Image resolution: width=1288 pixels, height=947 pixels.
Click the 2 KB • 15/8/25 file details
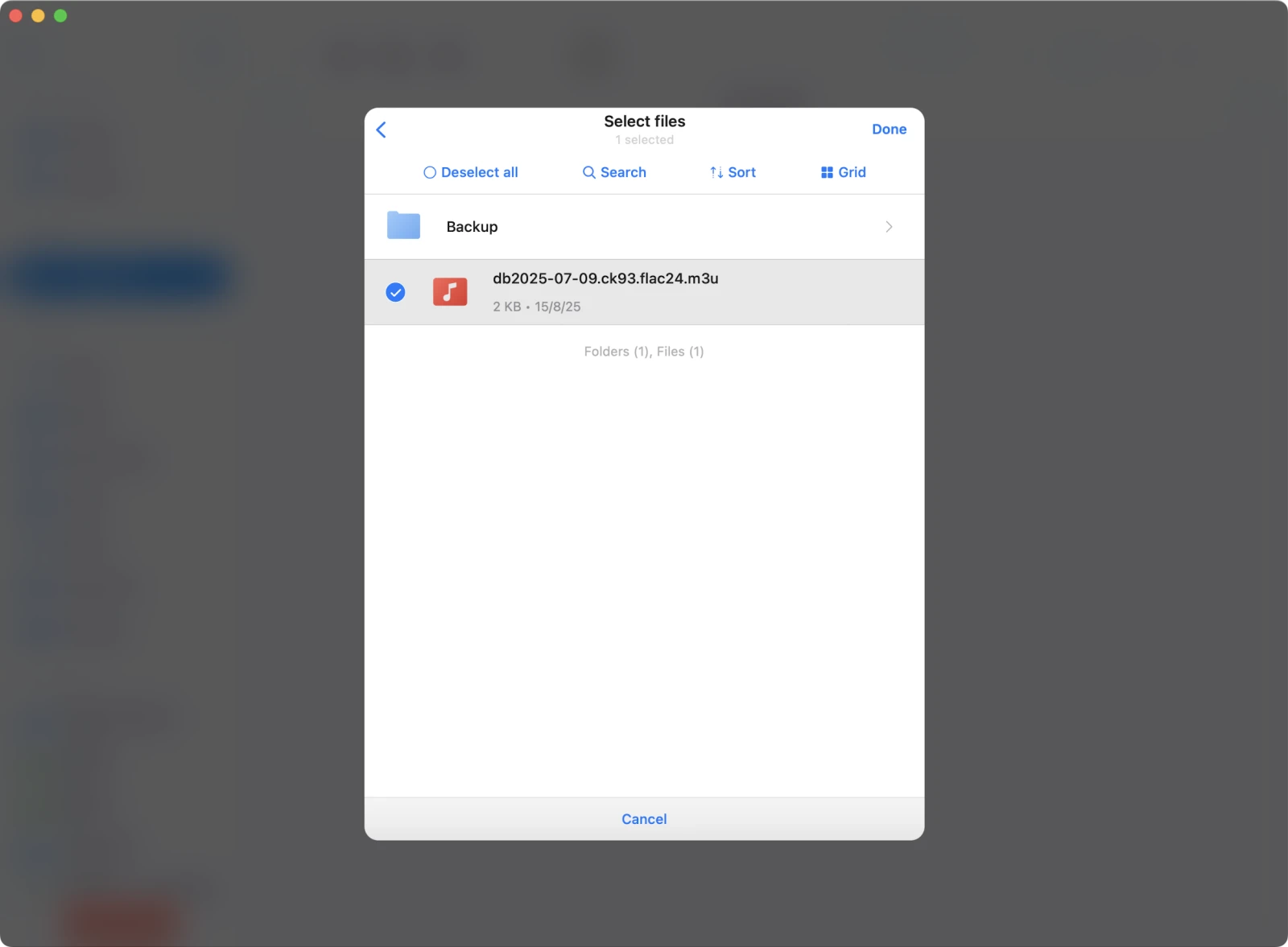tap(536, 307)
